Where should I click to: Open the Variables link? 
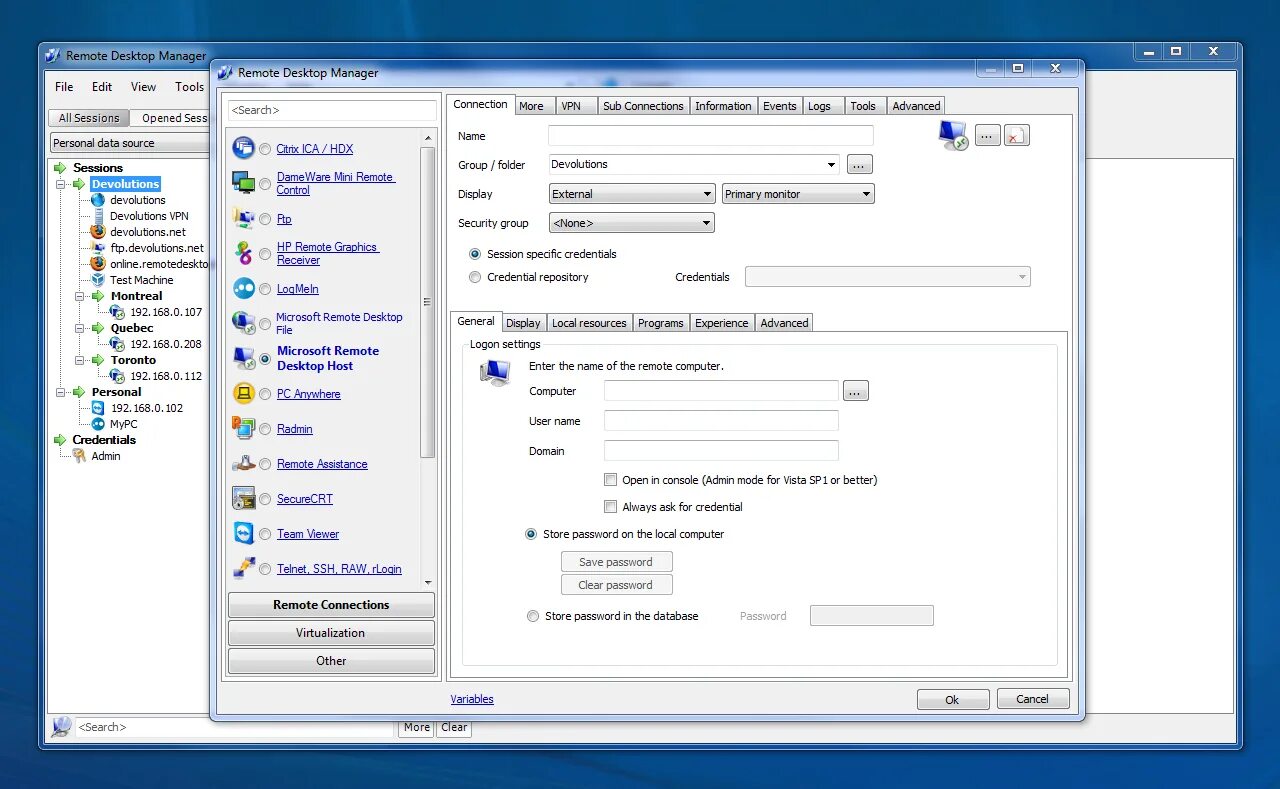472,699
